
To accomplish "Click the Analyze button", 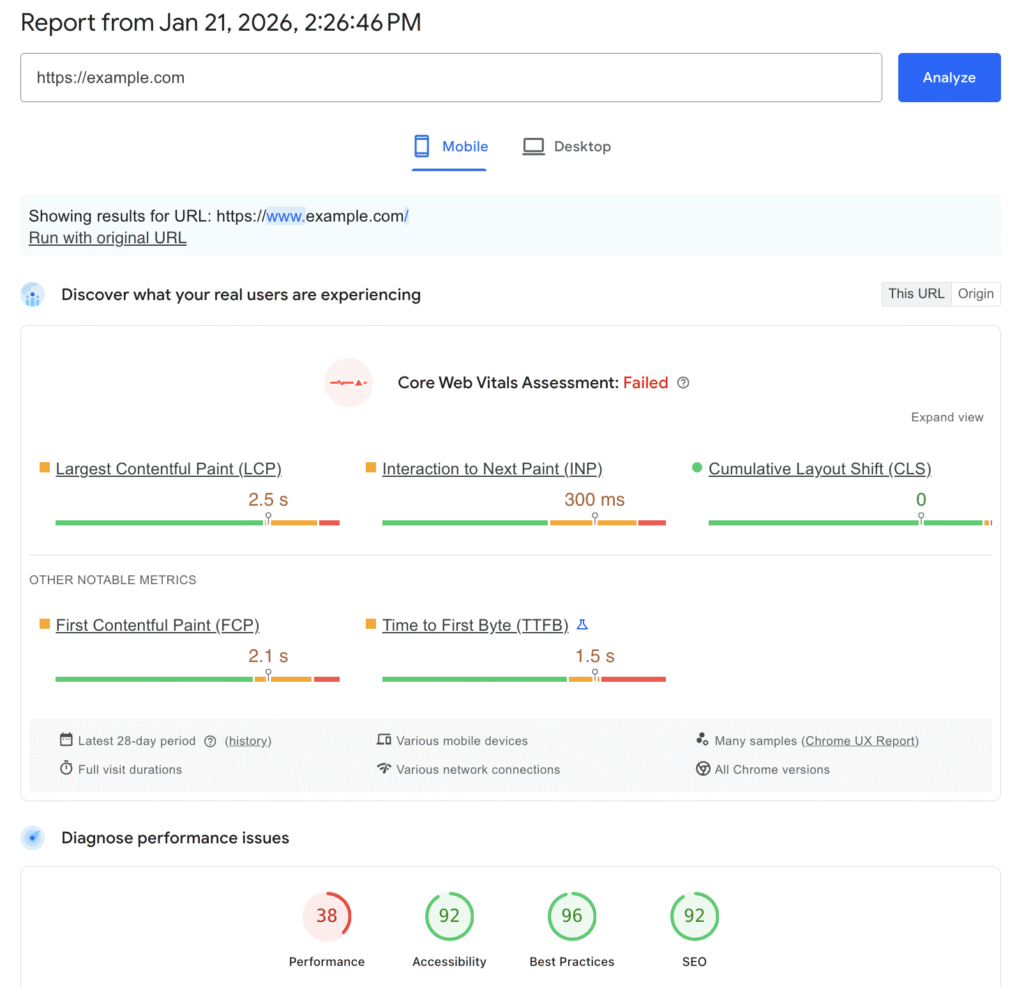I will click(948, 77).
